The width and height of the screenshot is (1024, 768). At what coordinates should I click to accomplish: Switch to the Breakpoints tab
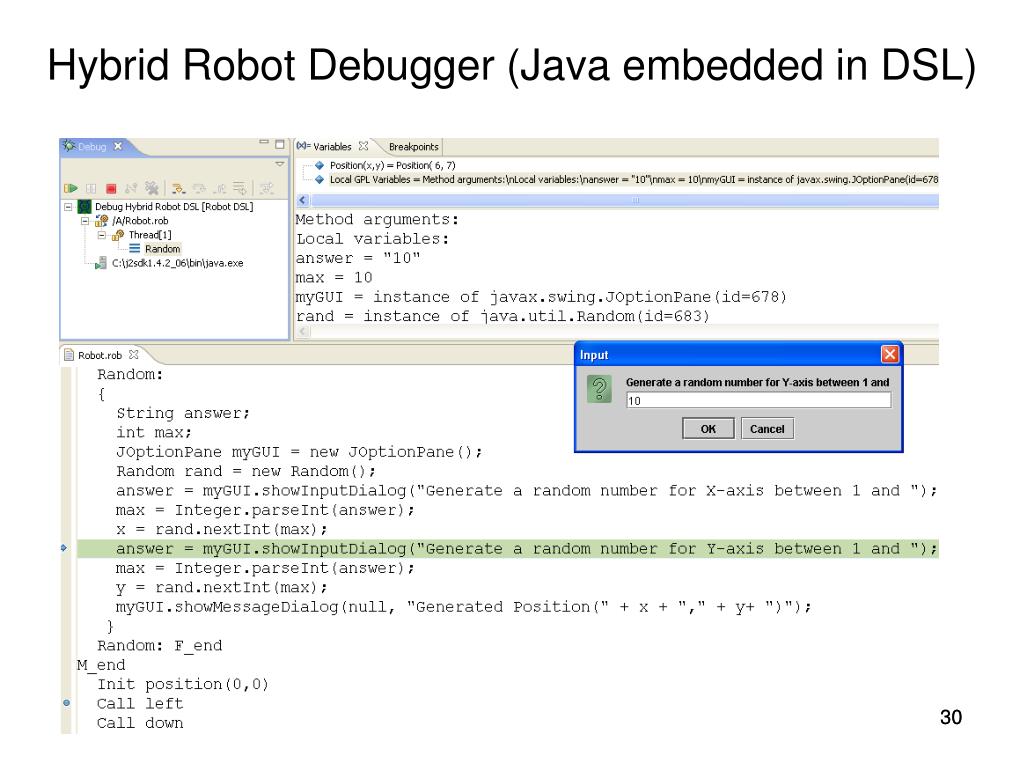click(413, 147)
